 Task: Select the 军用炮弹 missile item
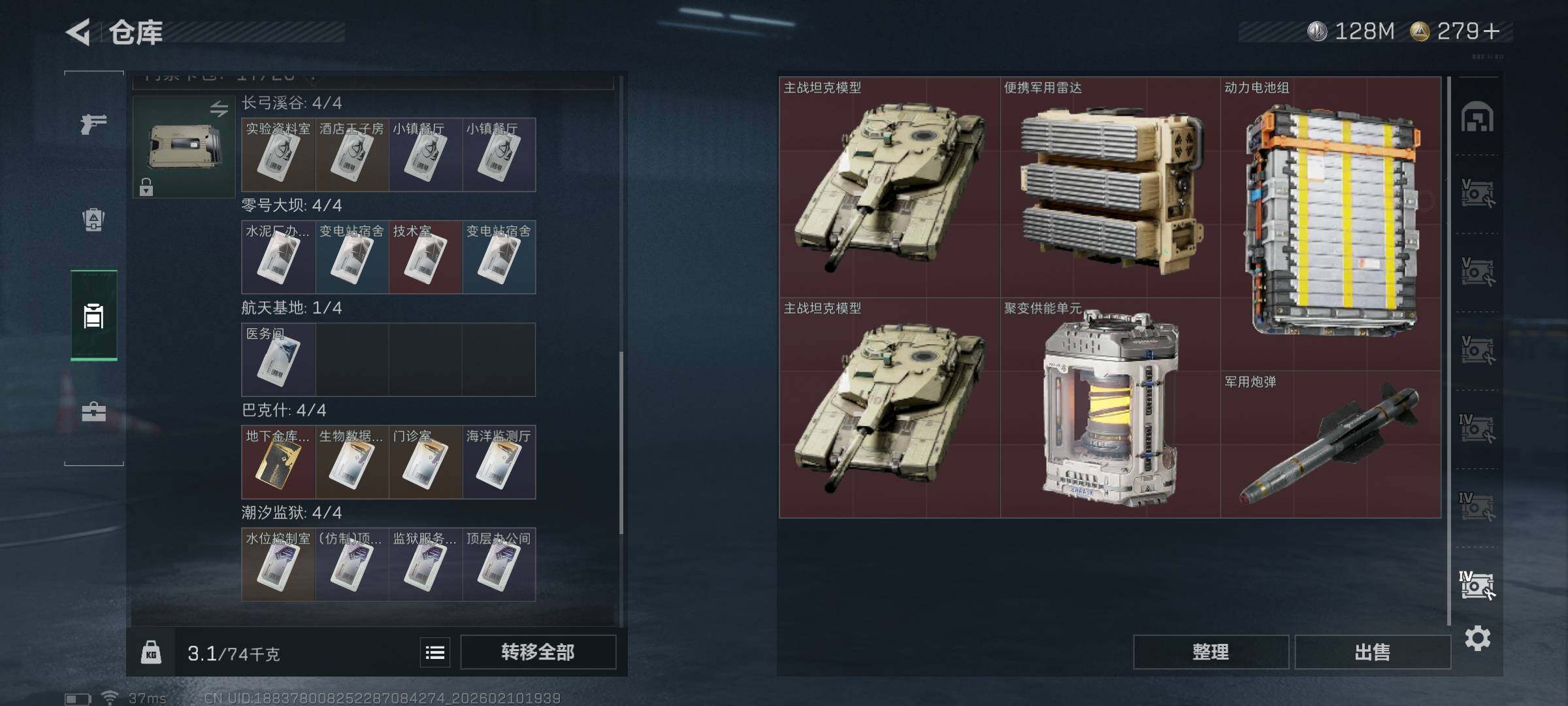pos(1331,445)
